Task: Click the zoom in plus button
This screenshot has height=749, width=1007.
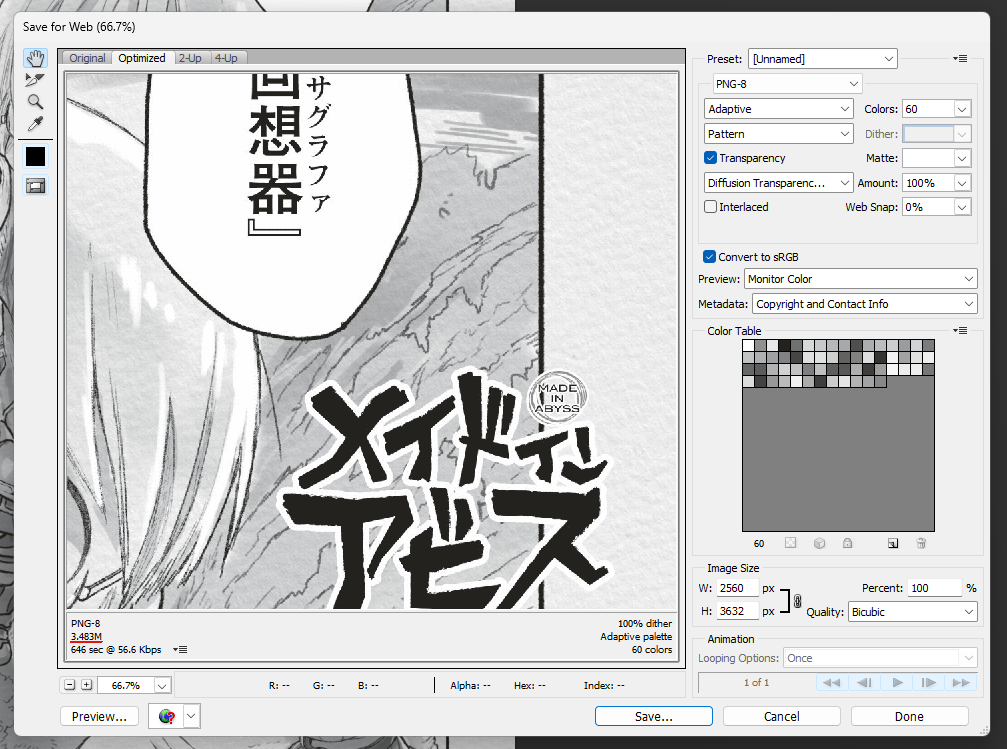Action: pos(87,685)
